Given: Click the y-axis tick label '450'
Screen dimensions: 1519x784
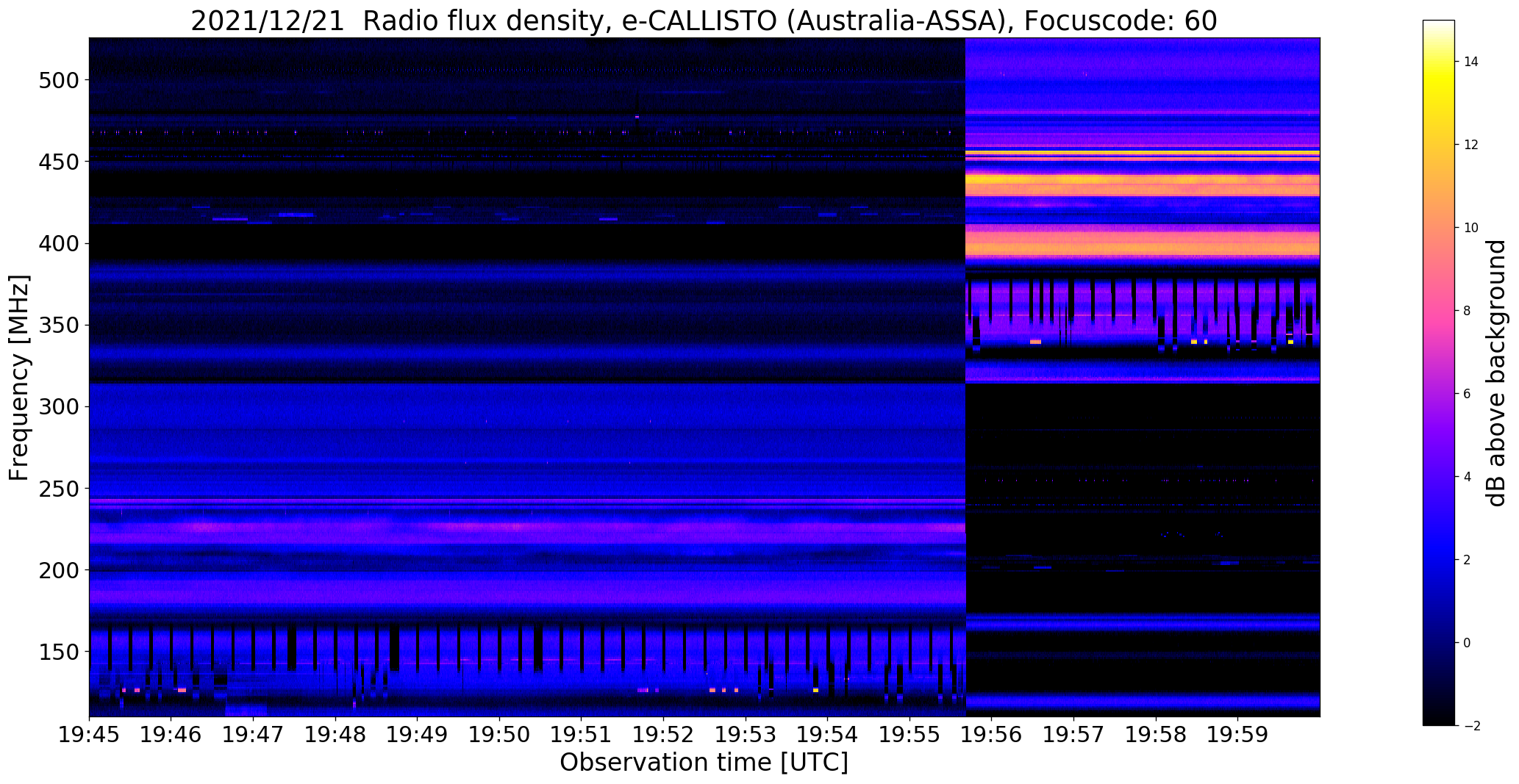Looking at the screenshot, I should click(x=58, y=162).
